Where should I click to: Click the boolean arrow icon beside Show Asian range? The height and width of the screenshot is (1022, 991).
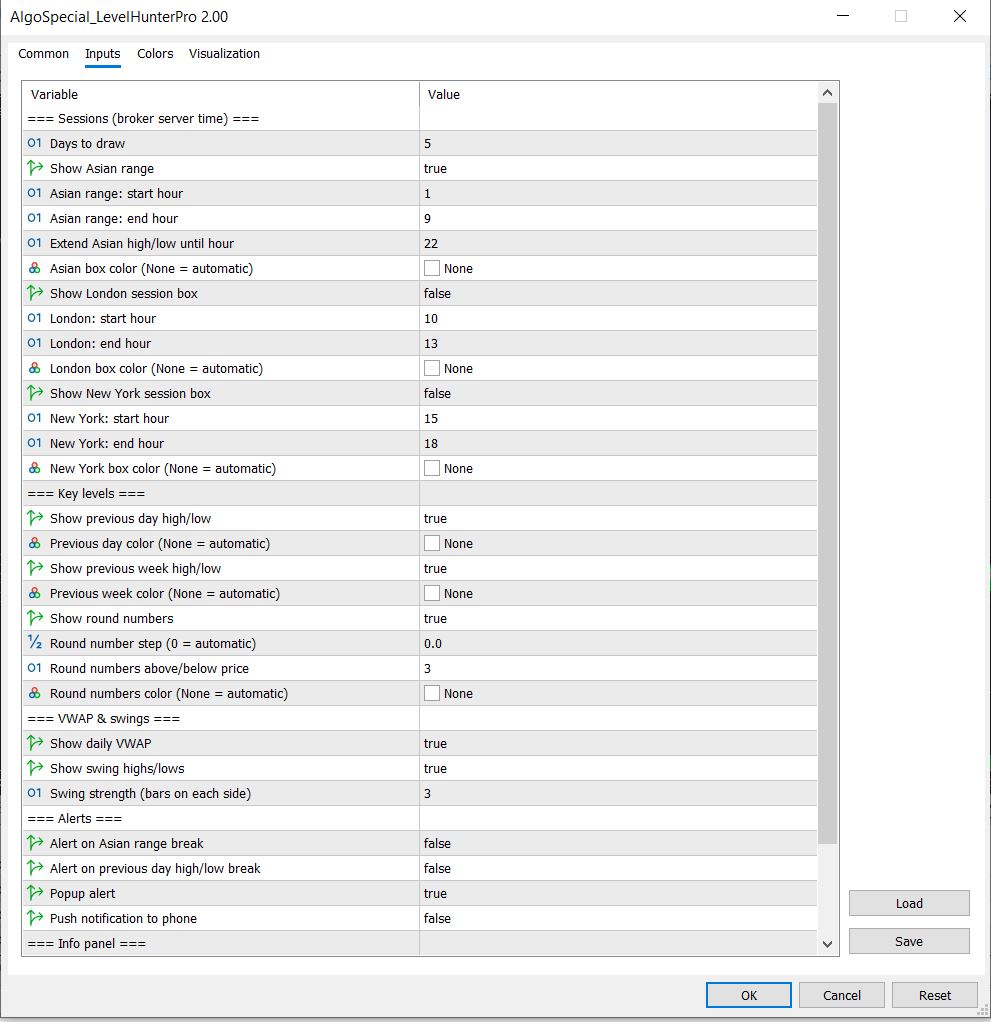coord(35,168)
